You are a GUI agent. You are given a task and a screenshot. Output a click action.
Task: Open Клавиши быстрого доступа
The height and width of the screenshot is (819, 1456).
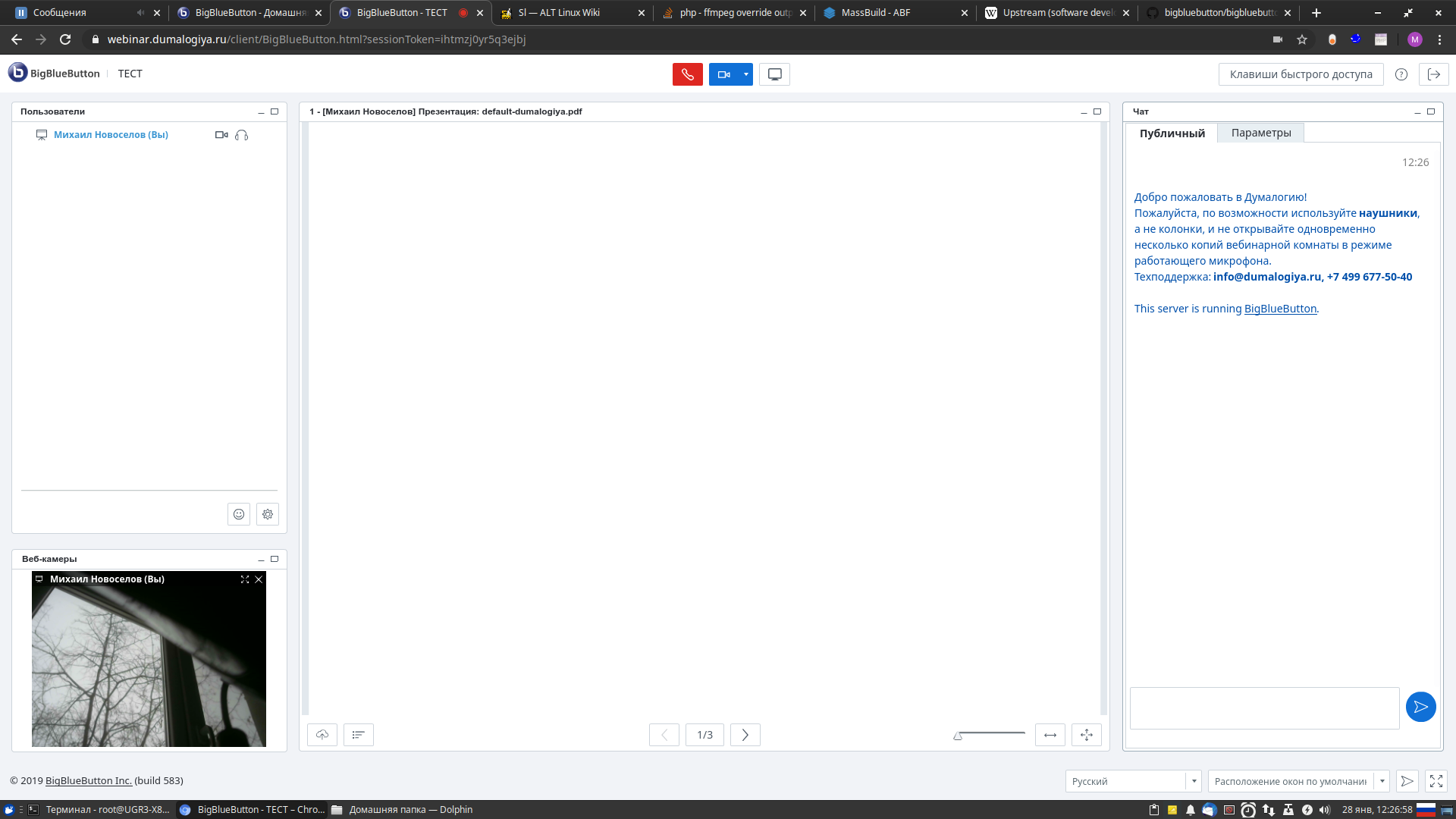click(1300, 74)
